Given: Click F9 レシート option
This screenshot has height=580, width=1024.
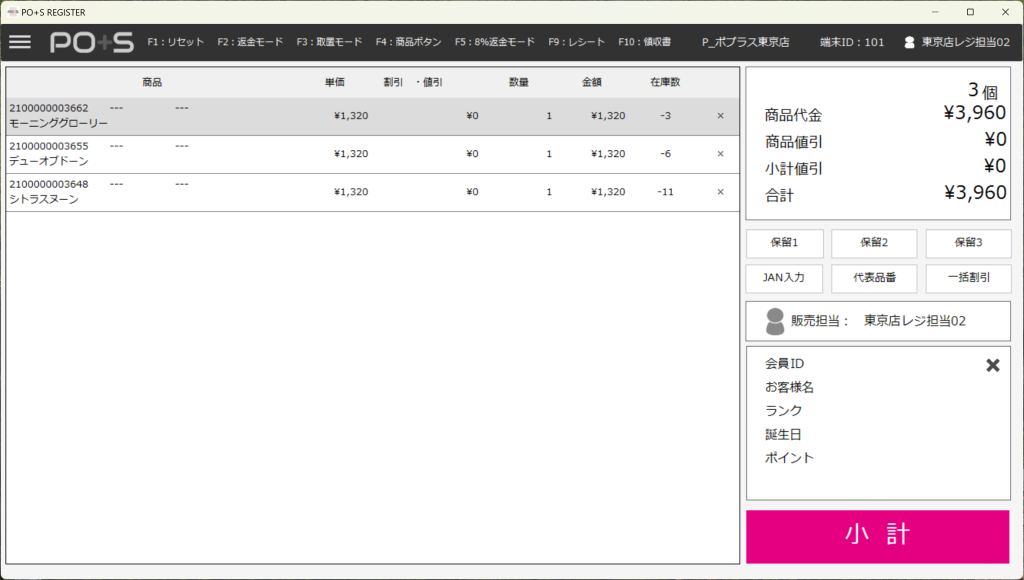Looking at the screenshot, I should click(577, 43).
